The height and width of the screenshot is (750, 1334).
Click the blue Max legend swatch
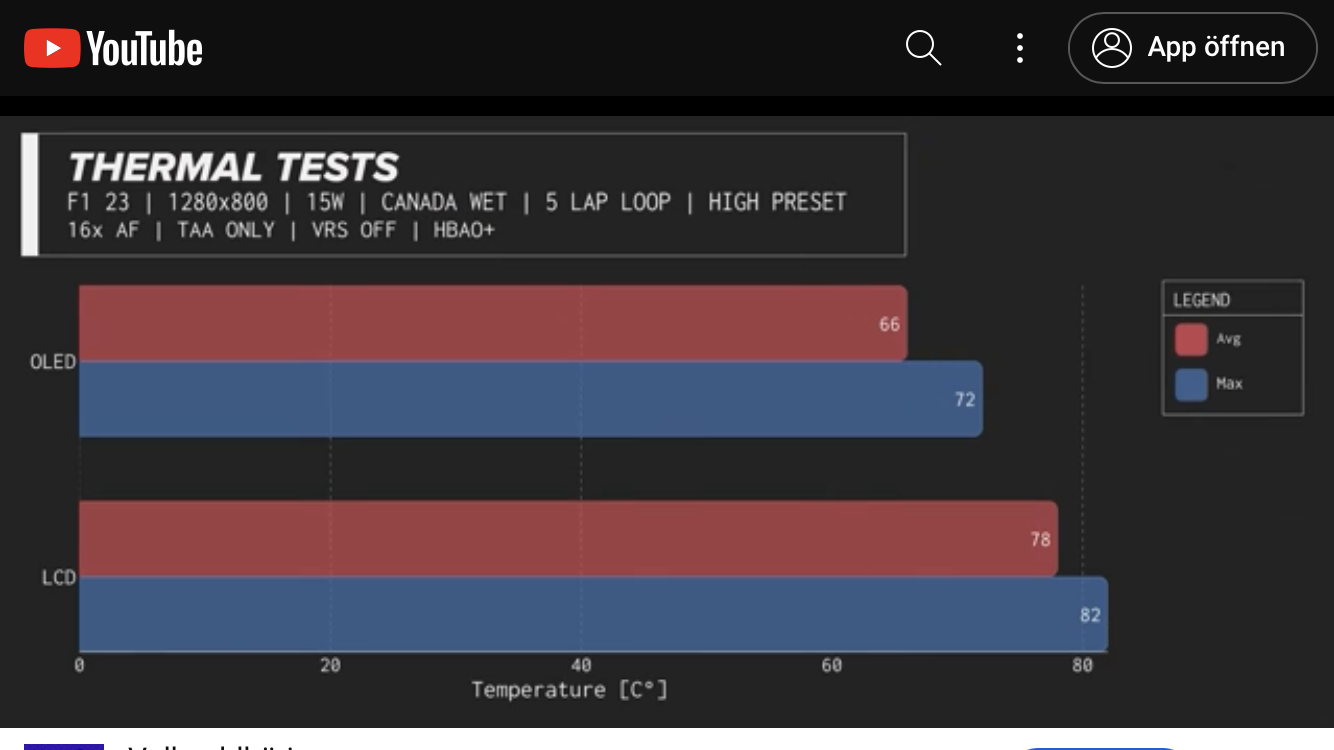(1191, 385)
